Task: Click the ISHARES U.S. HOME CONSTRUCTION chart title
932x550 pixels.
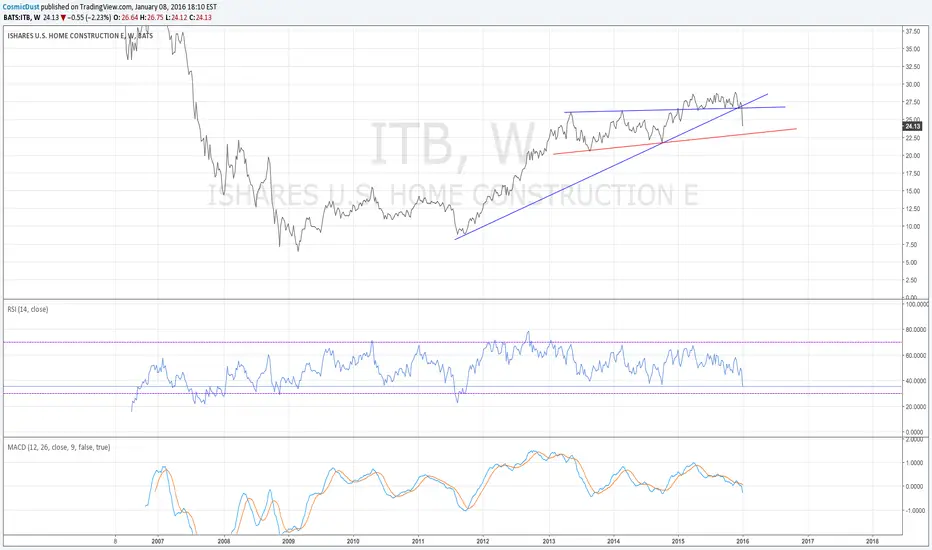Action: point(80,36)
